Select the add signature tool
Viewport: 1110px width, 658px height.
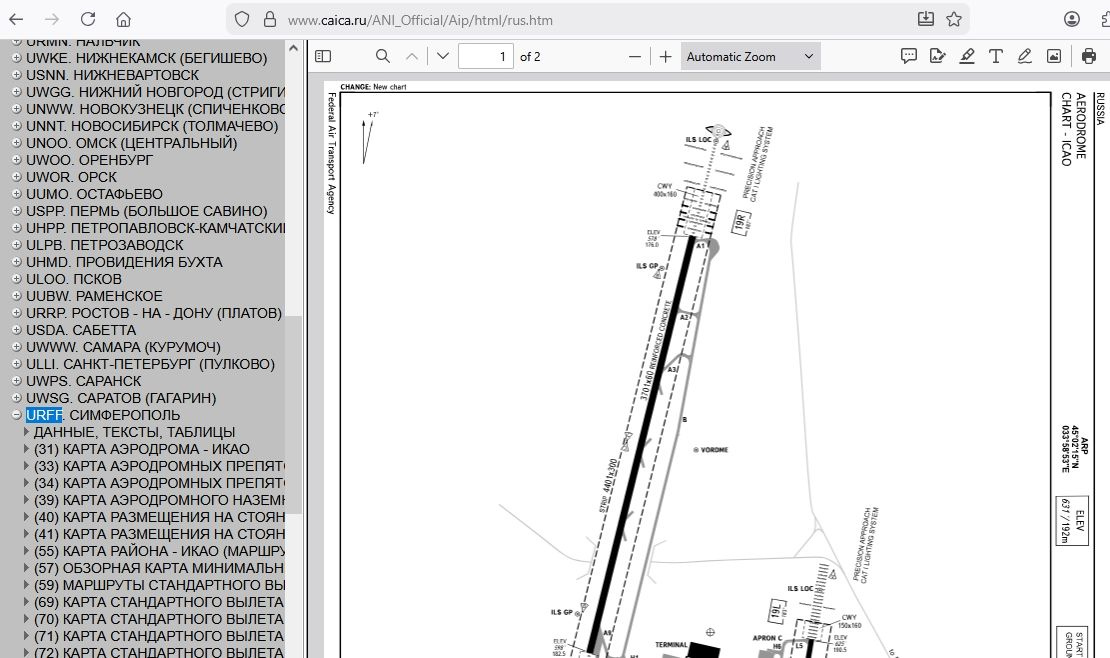(x=937, y=57)
